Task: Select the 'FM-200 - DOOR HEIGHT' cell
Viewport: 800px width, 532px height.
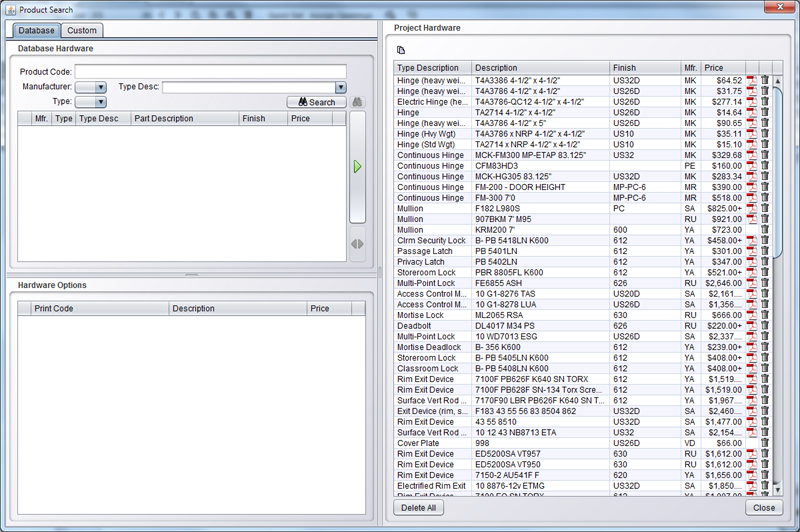Action: (540, 187)
